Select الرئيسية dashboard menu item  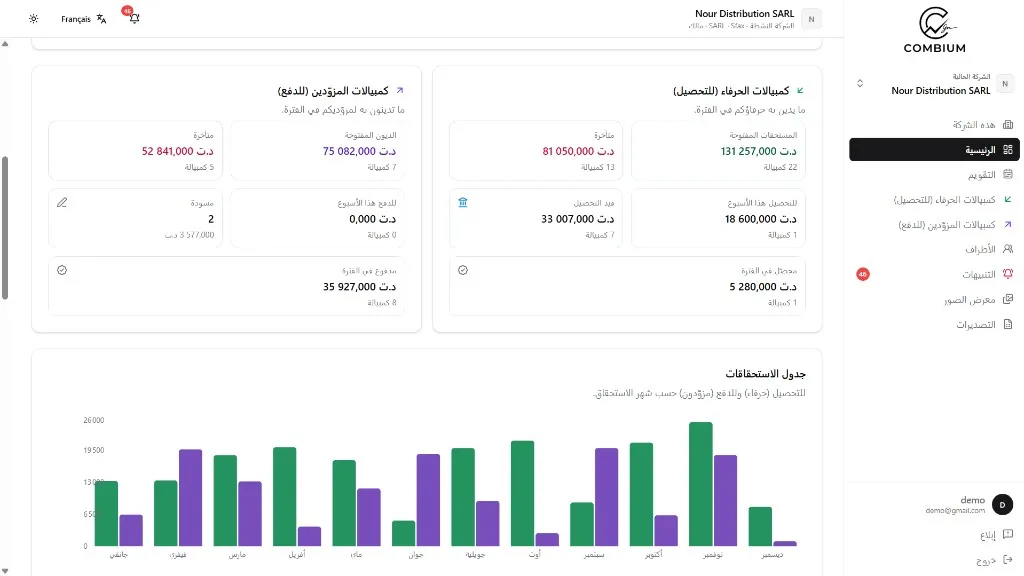click(934, 150)
